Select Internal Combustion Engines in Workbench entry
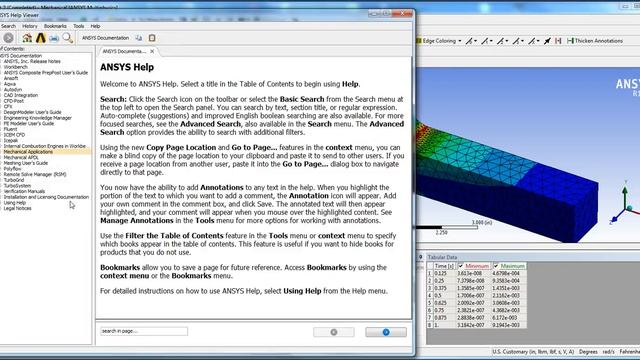 45,146
